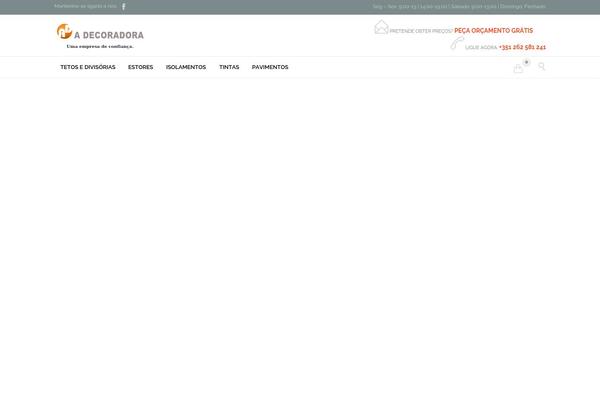Open the Facebook page icon
The height and width of the screenshot is (400, 600).
124,7
